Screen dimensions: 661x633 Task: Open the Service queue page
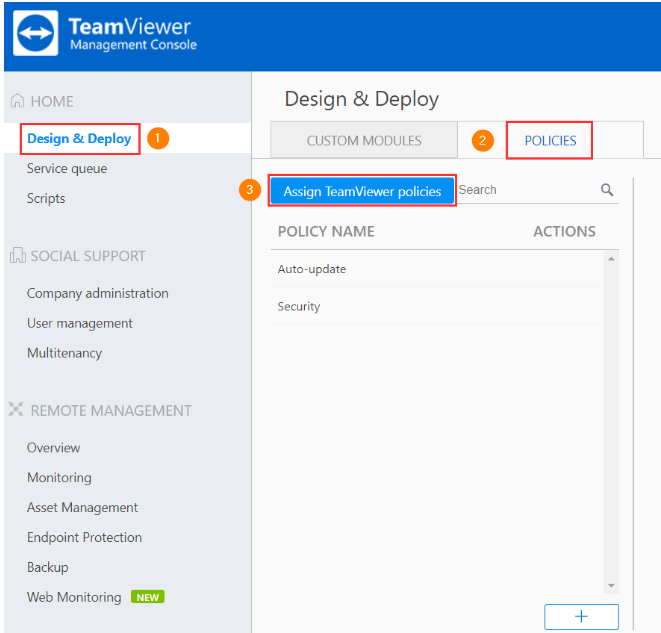[x=67, y=168]
